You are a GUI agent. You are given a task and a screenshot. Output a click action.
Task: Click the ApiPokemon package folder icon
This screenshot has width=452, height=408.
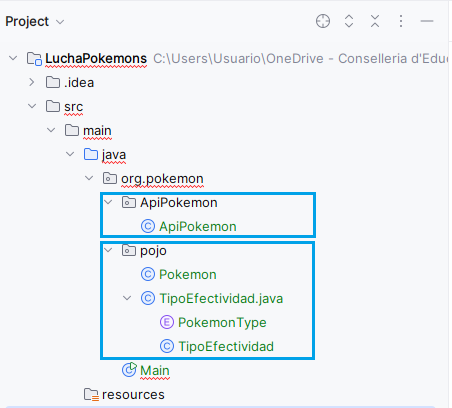tap(129, 202)
